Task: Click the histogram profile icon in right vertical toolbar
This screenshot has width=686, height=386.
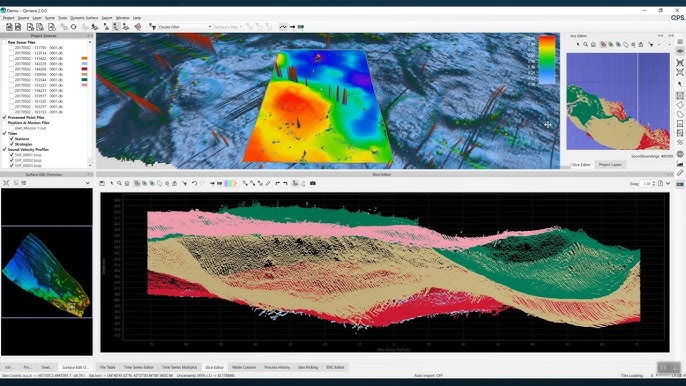Action: point(680,163)
